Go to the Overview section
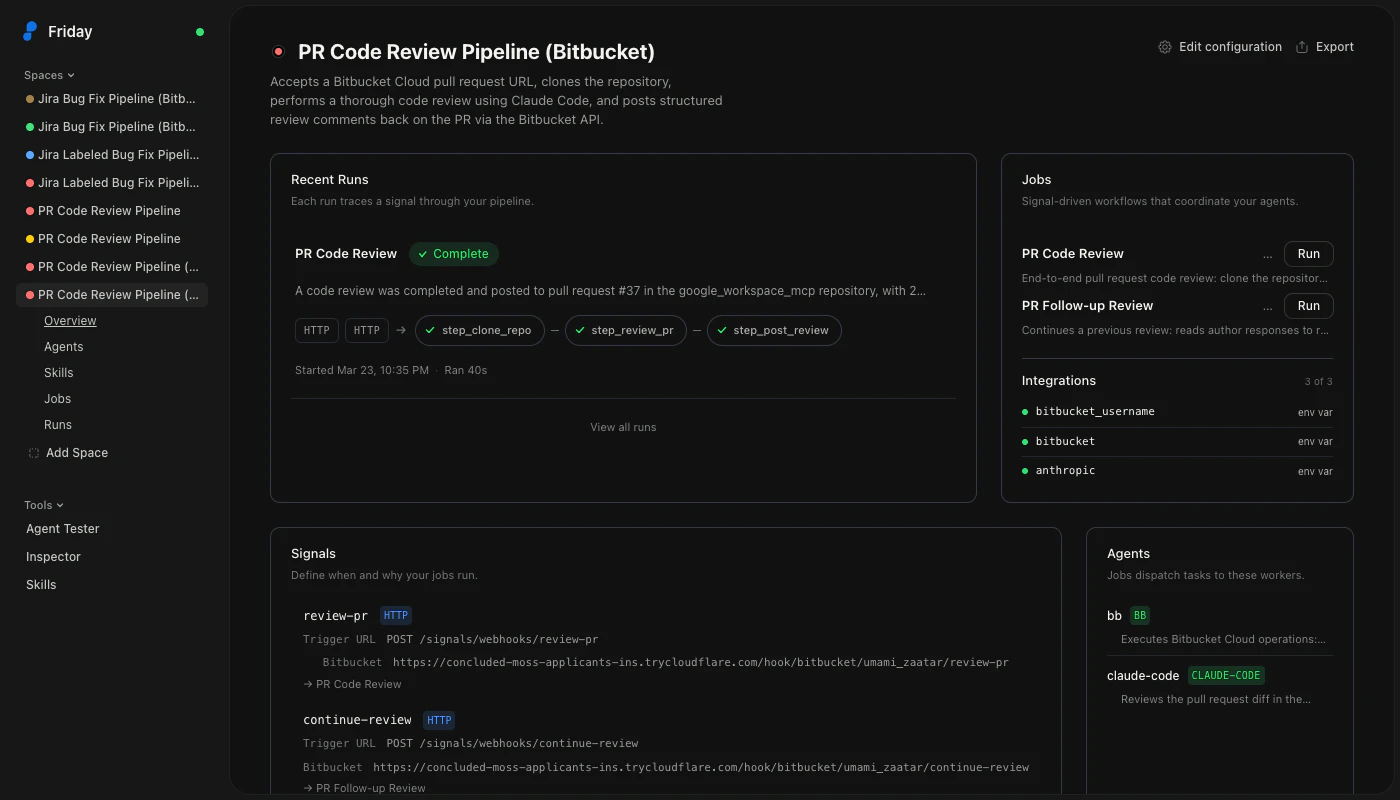Viewport: 1400px width, 800px height. [70, 321]
